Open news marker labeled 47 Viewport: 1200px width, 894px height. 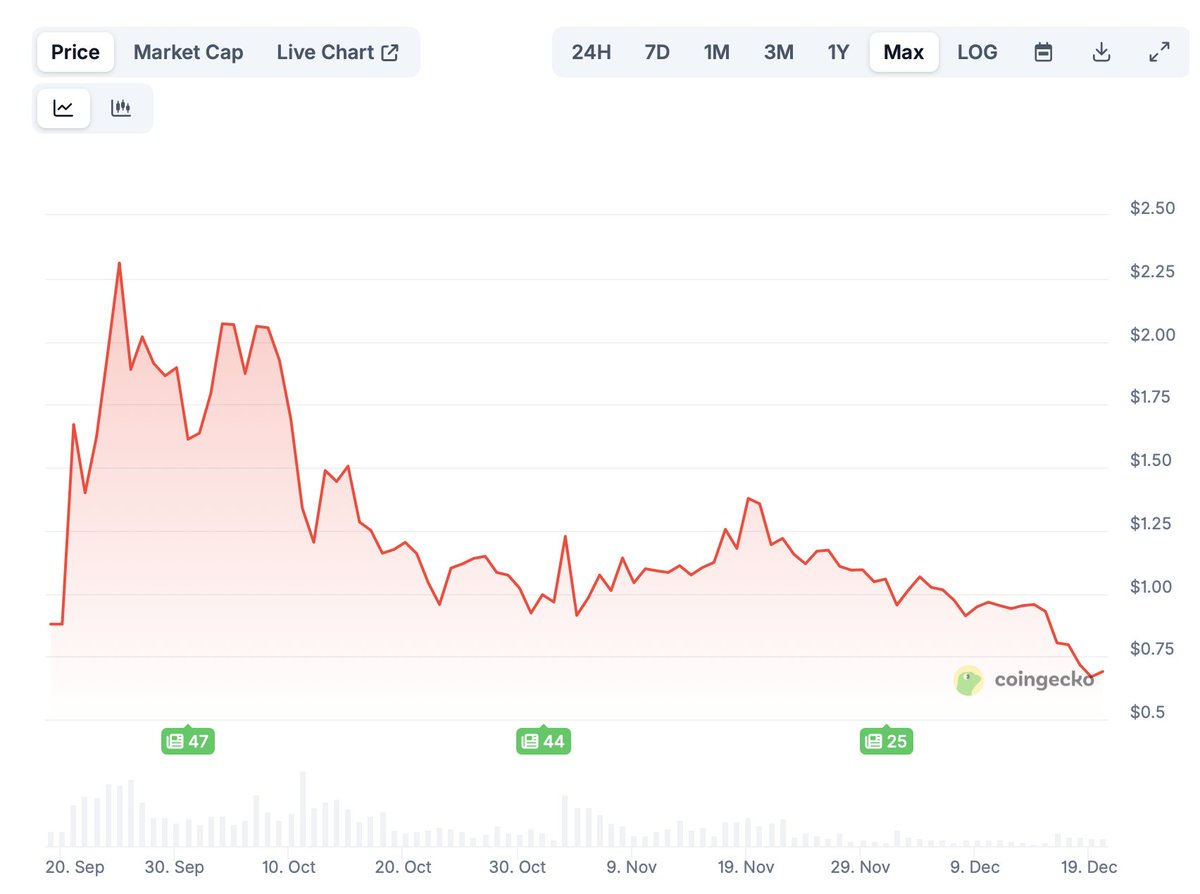188,741
